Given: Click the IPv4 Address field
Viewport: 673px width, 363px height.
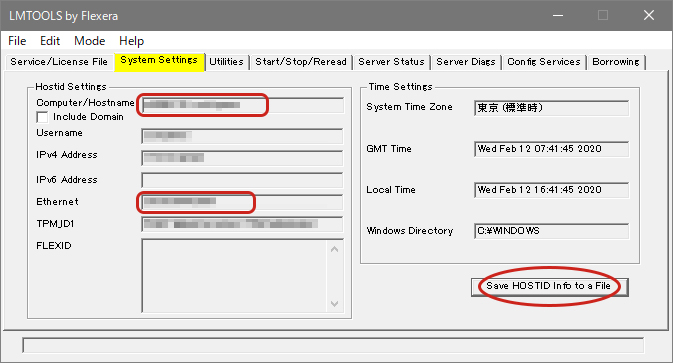Looking at the screenshot, I should pos(242,158).
